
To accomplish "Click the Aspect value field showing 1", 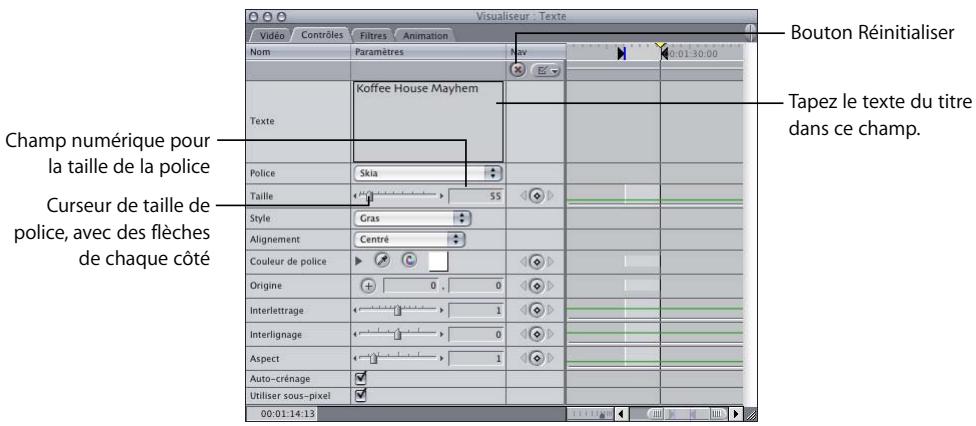I will 476,359.
